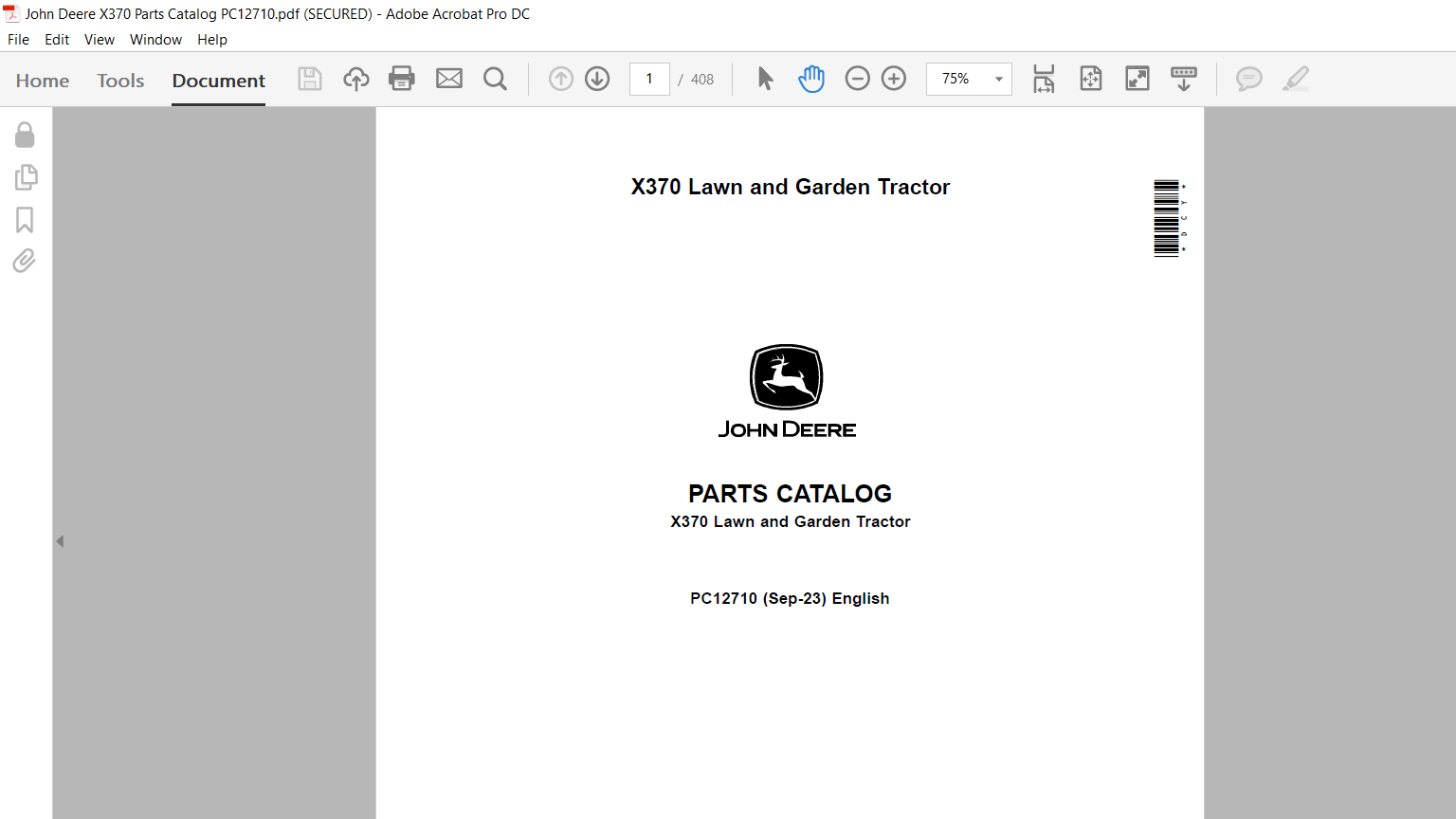Zoom in with the plus icon

tap(894, 79)
